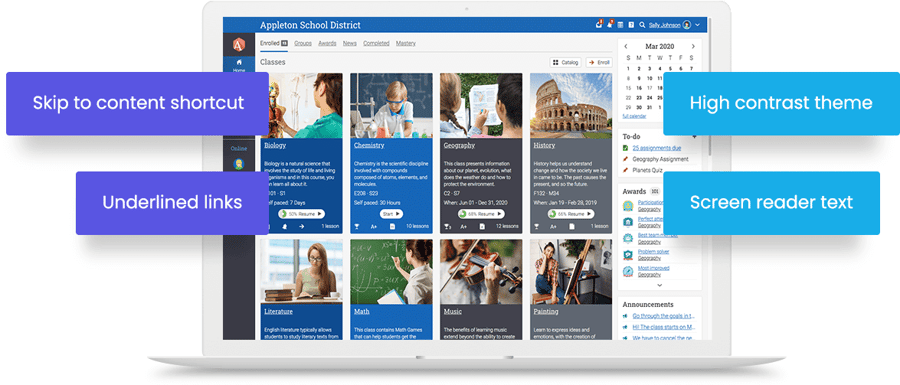
Task: Switch to the Groups tab
Action: [x=303, y=43]
